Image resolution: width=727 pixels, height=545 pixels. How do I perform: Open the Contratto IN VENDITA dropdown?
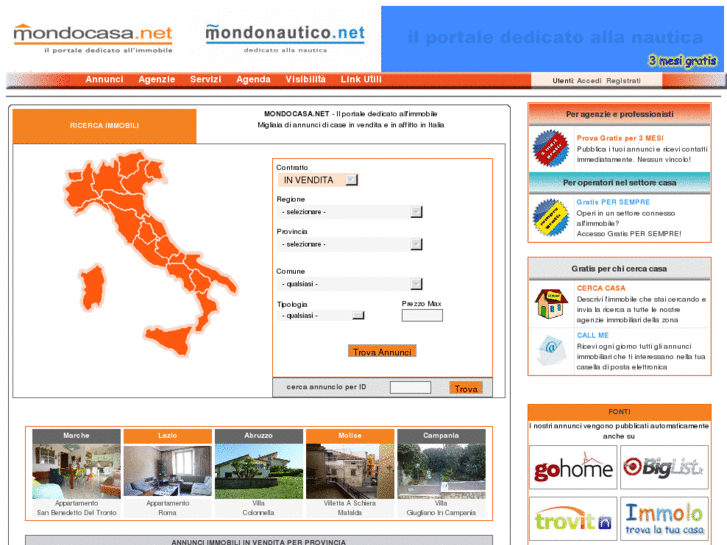click(x=318, y=180)
